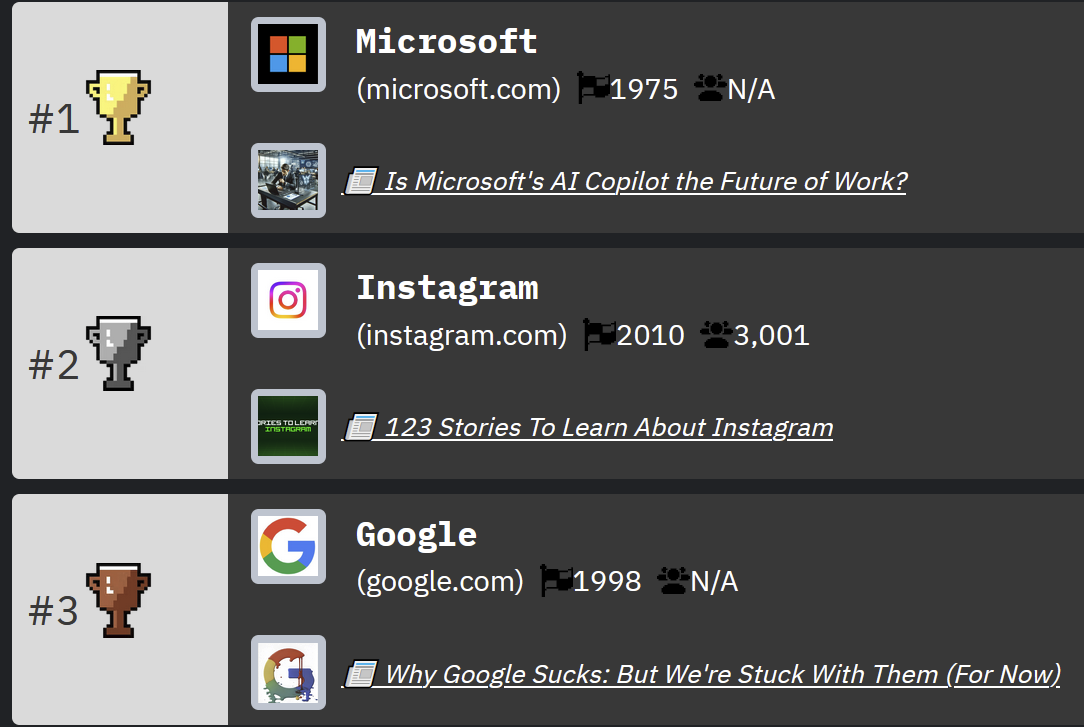The image size is (1084, 727).
Task: Click the employees icon beside 3,001
Action: [x=716, y=334]
